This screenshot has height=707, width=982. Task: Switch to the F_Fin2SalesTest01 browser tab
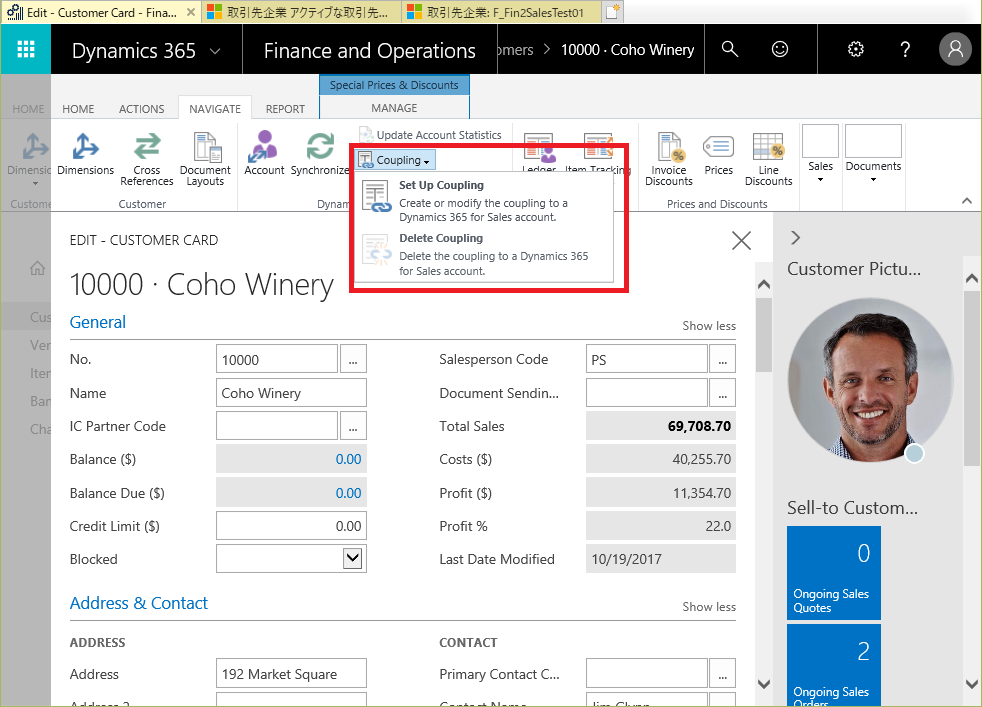[x=501, y=12]
